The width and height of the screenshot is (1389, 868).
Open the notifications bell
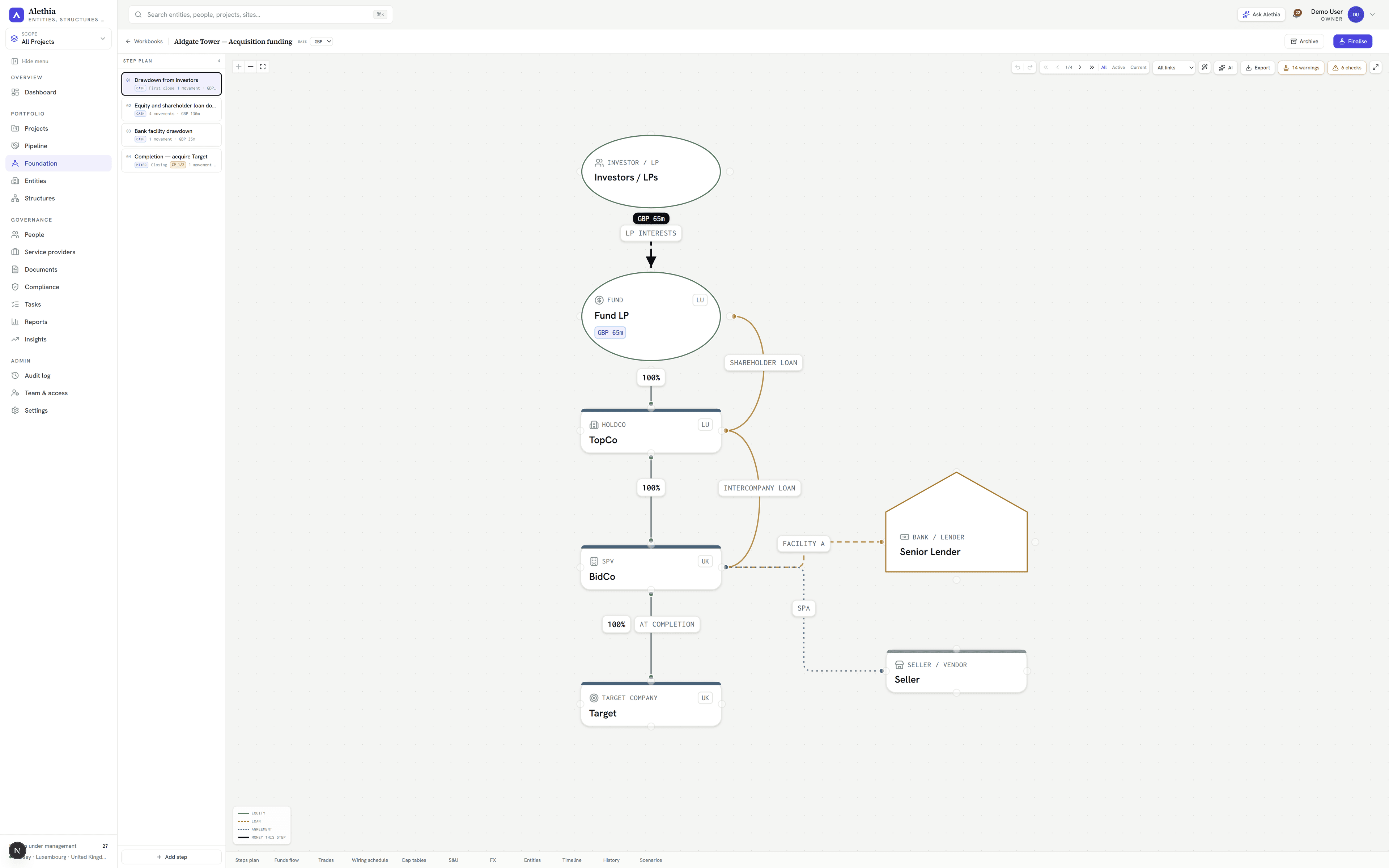[1297, 14]
